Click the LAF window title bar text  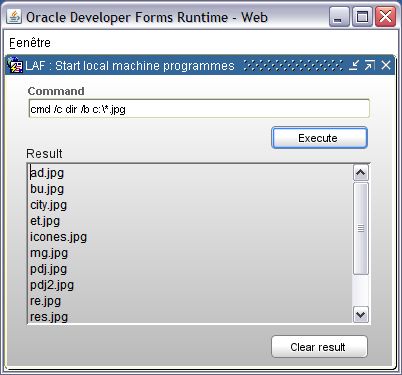(130, 65)
